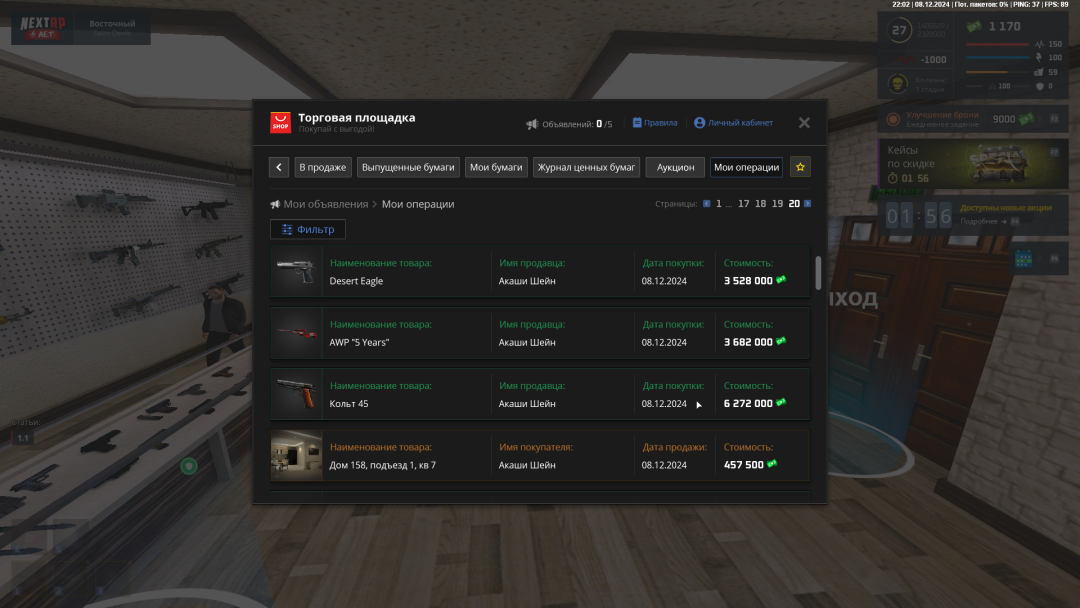
Task: Switch to the В продаже tab
Action: point(323,167)
